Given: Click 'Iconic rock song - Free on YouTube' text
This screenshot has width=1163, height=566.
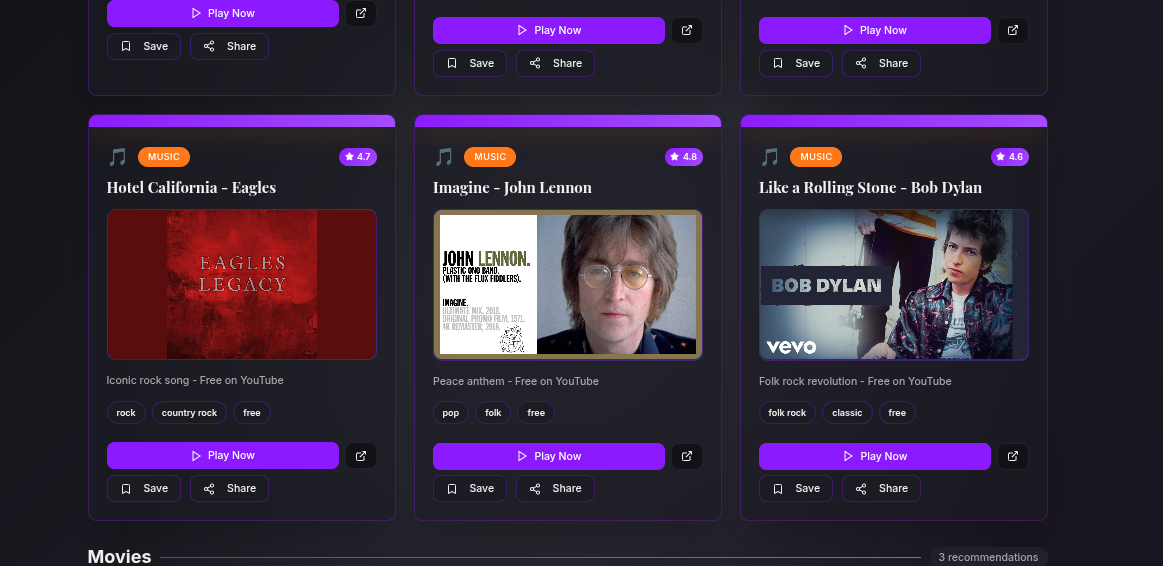Looking at the screenshot, I should pyautogui.click(x=195, y=380).
